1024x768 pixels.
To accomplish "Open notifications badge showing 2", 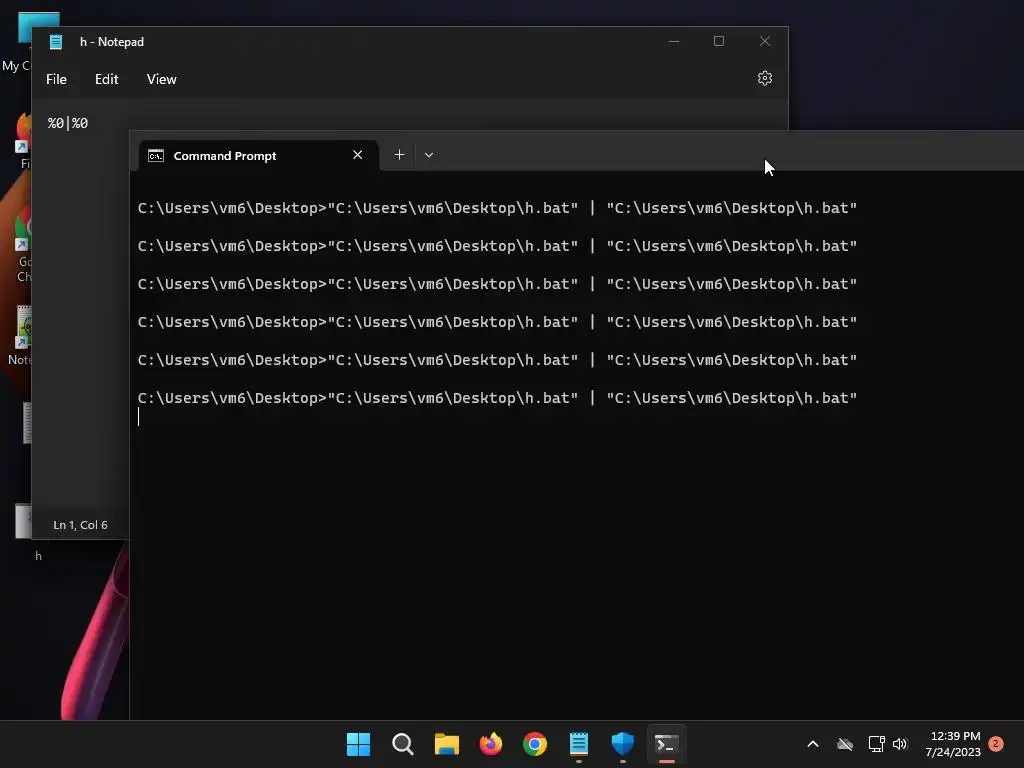I will pos(996,744).
